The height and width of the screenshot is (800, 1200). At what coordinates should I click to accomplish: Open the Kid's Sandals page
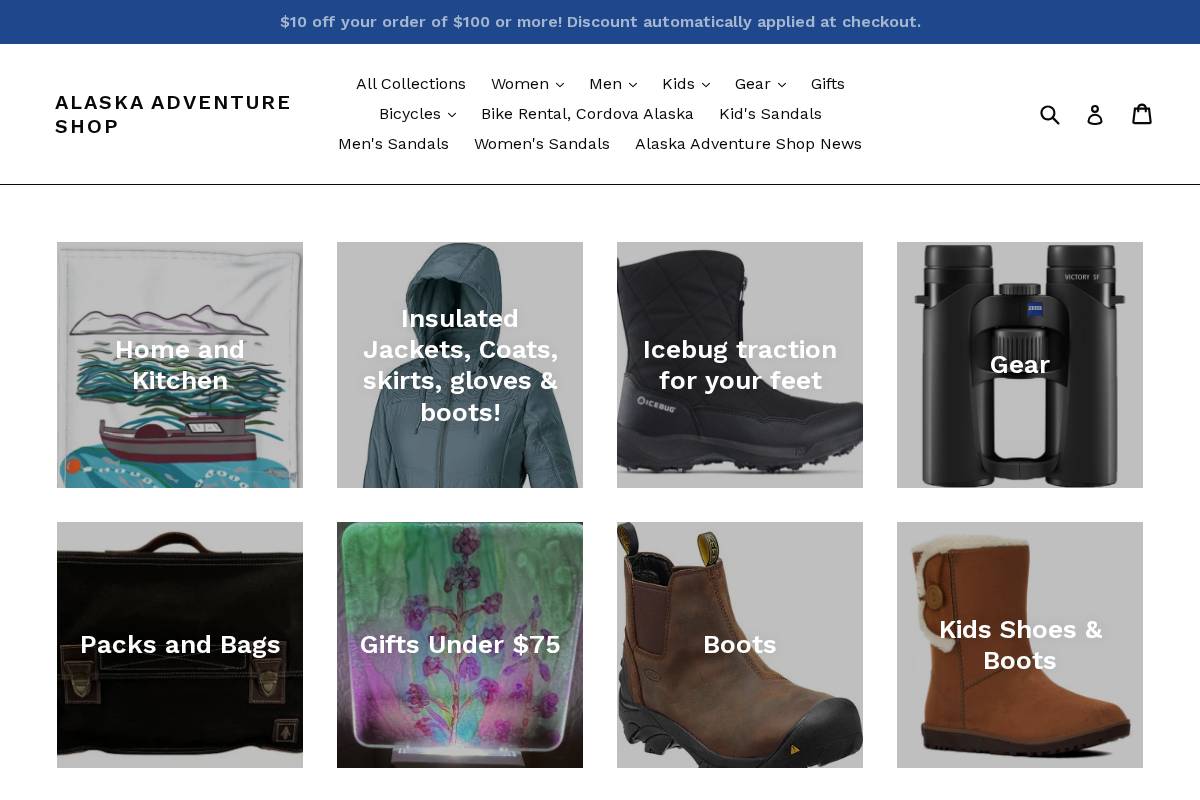pos(770,114)
